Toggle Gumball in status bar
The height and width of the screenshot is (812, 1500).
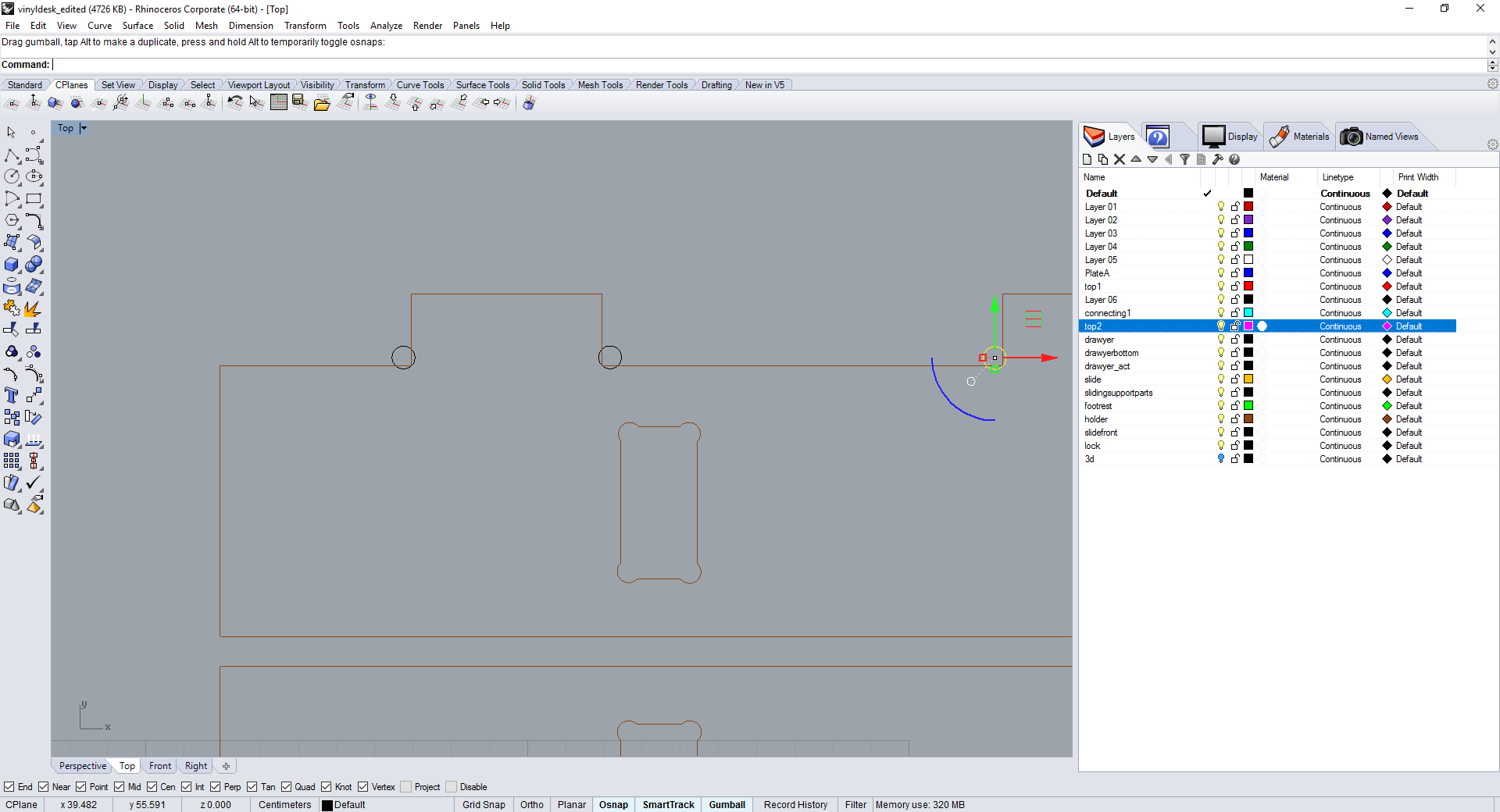727,805
